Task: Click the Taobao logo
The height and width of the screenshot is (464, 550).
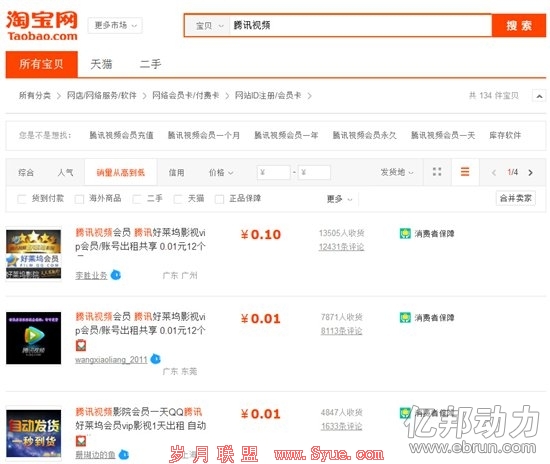Action: pos(42,26)
